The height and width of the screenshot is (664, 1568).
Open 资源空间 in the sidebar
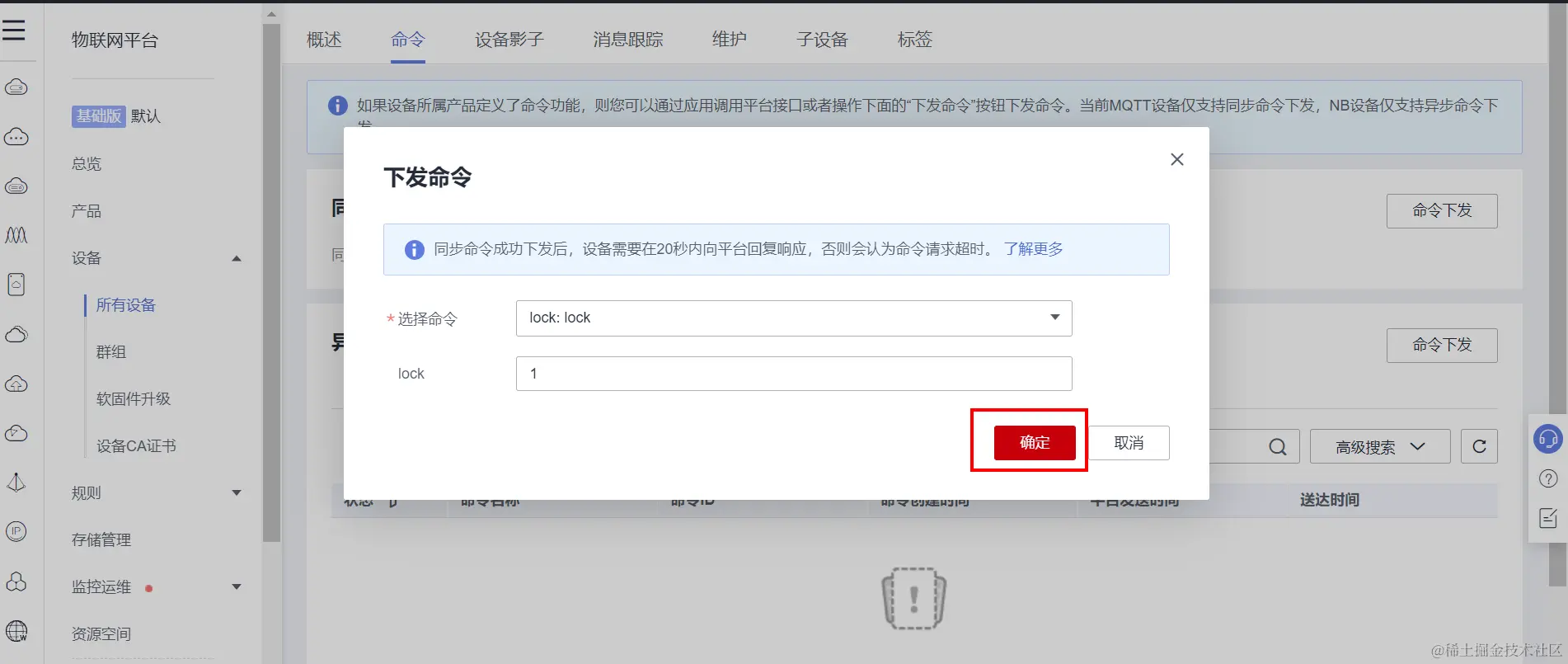101,634
